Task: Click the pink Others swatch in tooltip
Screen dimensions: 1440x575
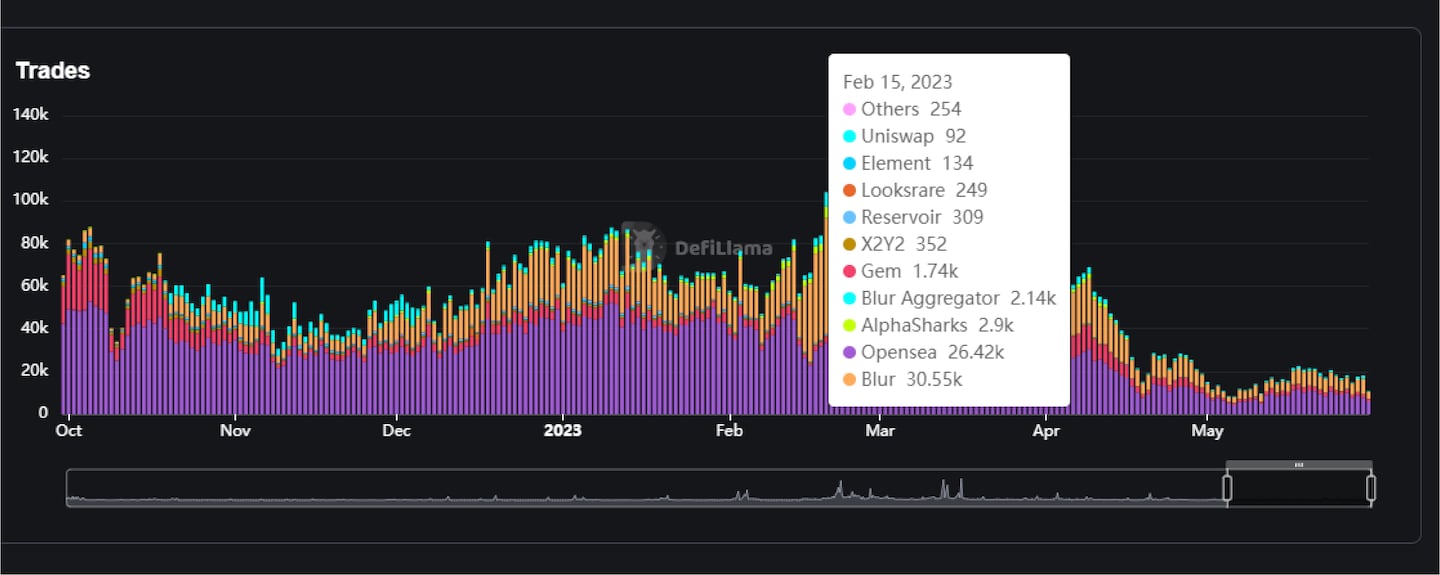Action: (850, 109)
